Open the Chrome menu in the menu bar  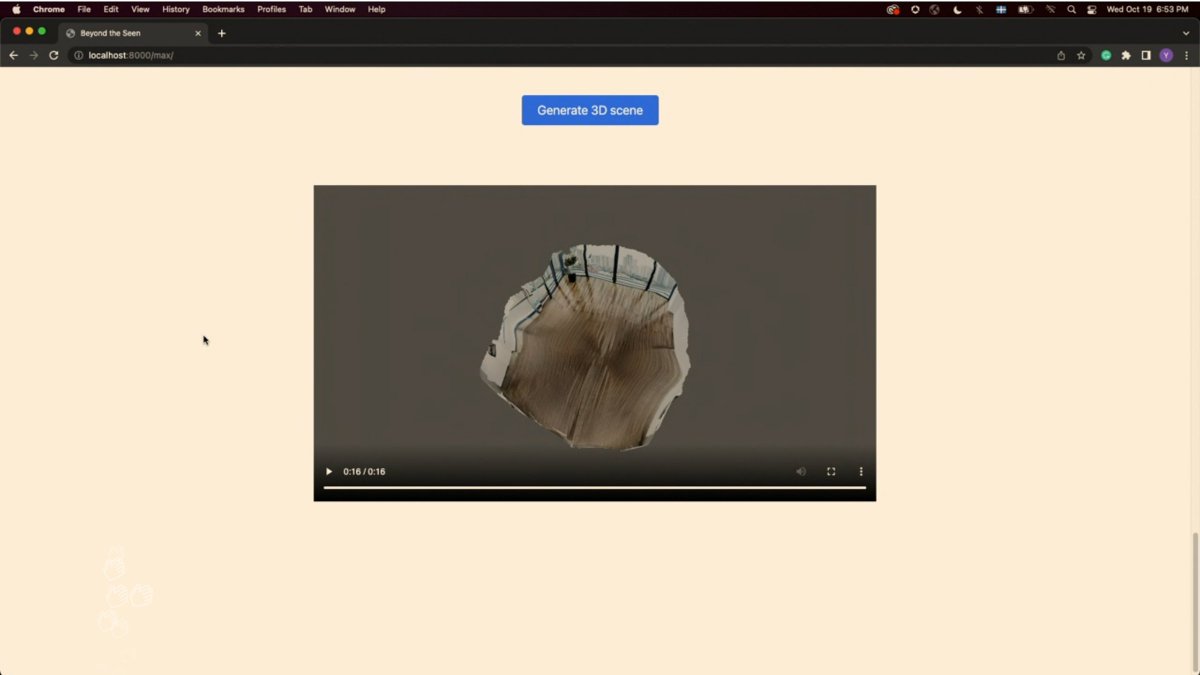point(49,9)
